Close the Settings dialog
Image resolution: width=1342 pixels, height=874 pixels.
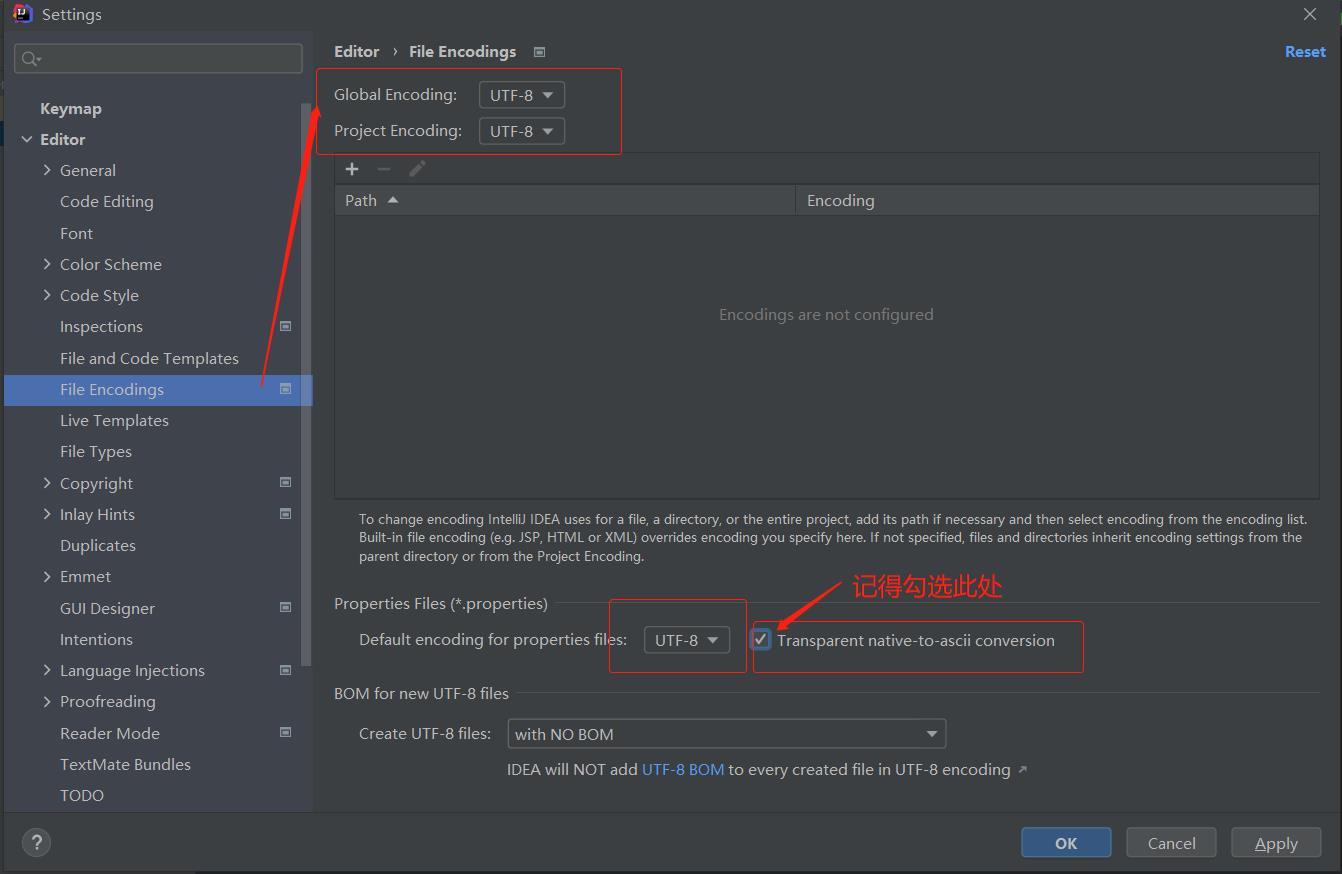(1310, 14)
